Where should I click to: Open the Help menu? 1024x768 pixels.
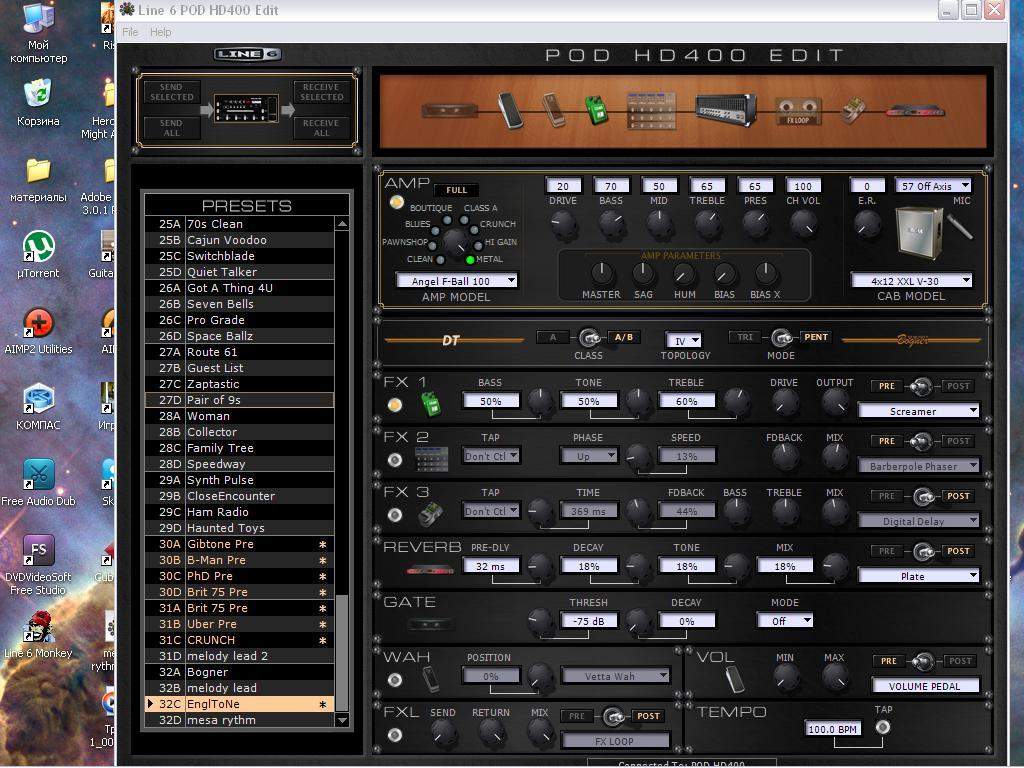(160, 32)
